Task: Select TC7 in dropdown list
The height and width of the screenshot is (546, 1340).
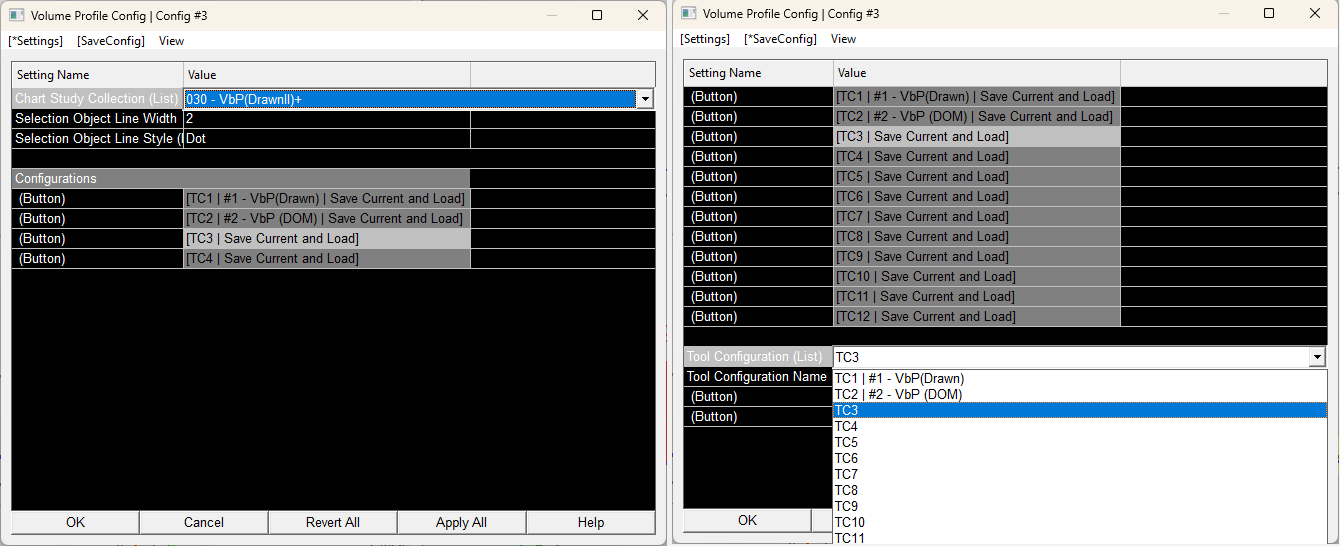Action: [1080, 475]
